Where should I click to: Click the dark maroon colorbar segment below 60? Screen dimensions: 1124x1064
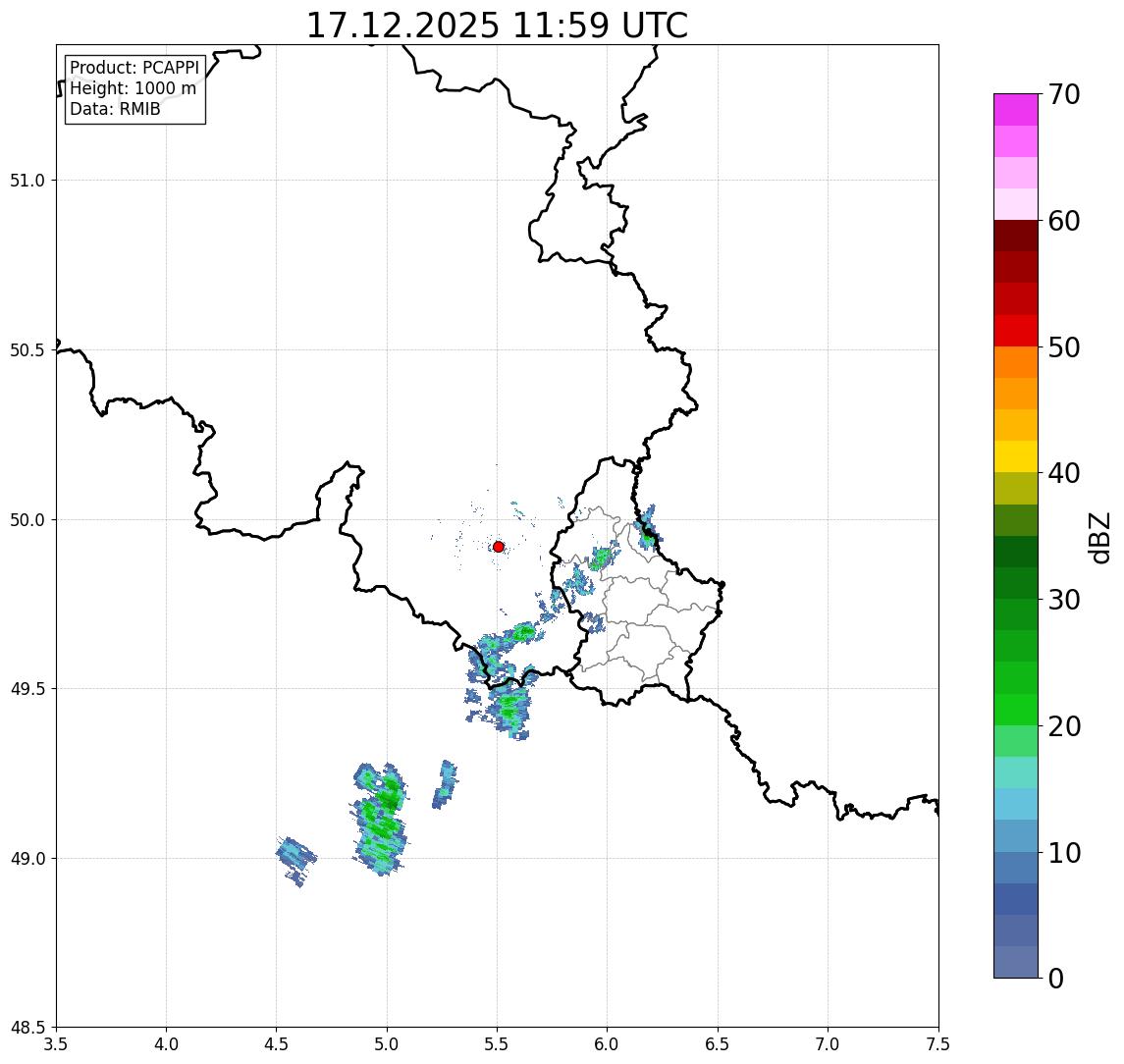pos(1016,236)
